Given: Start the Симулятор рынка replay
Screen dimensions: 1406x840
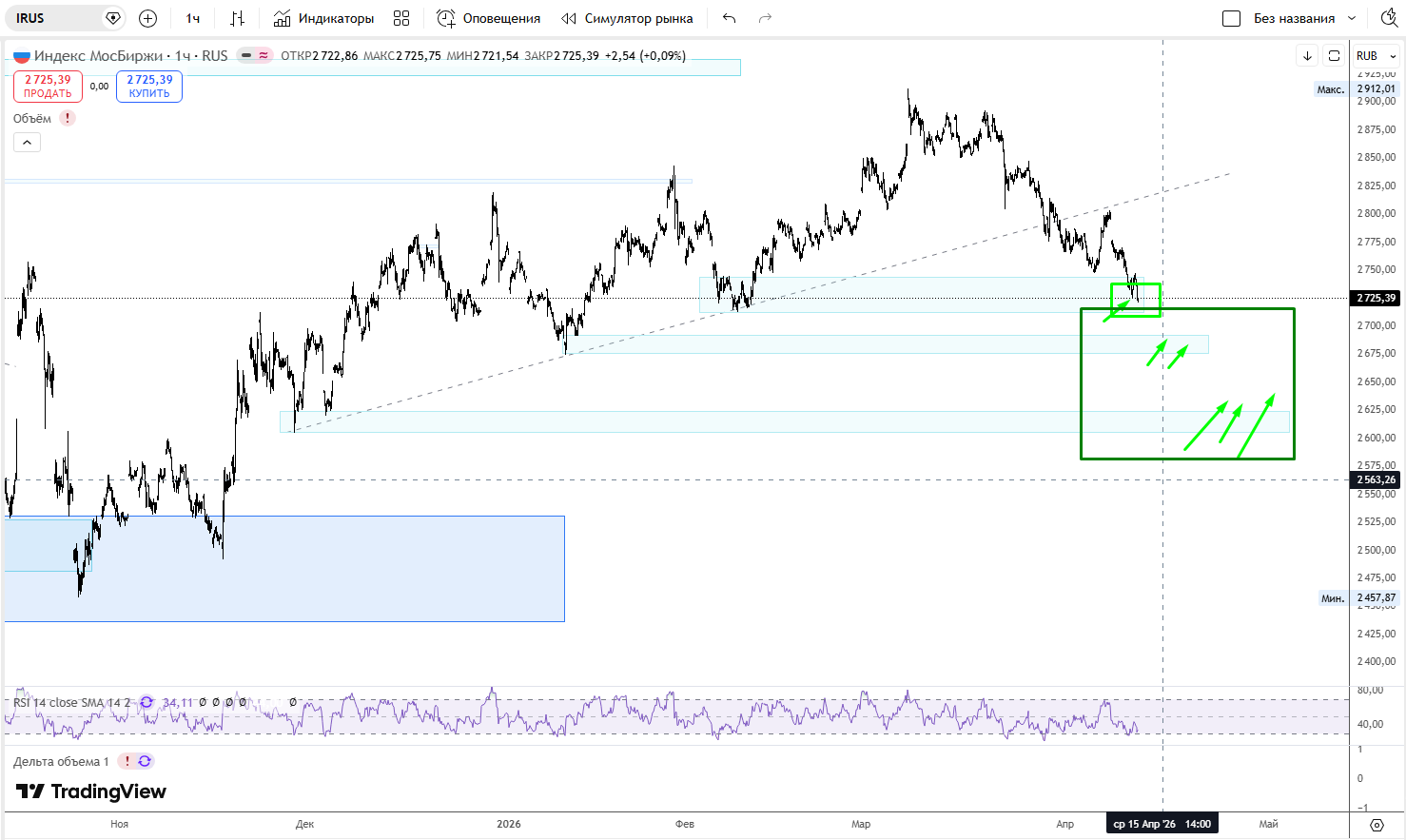Looking at the screenshot, I should [627, 18].
